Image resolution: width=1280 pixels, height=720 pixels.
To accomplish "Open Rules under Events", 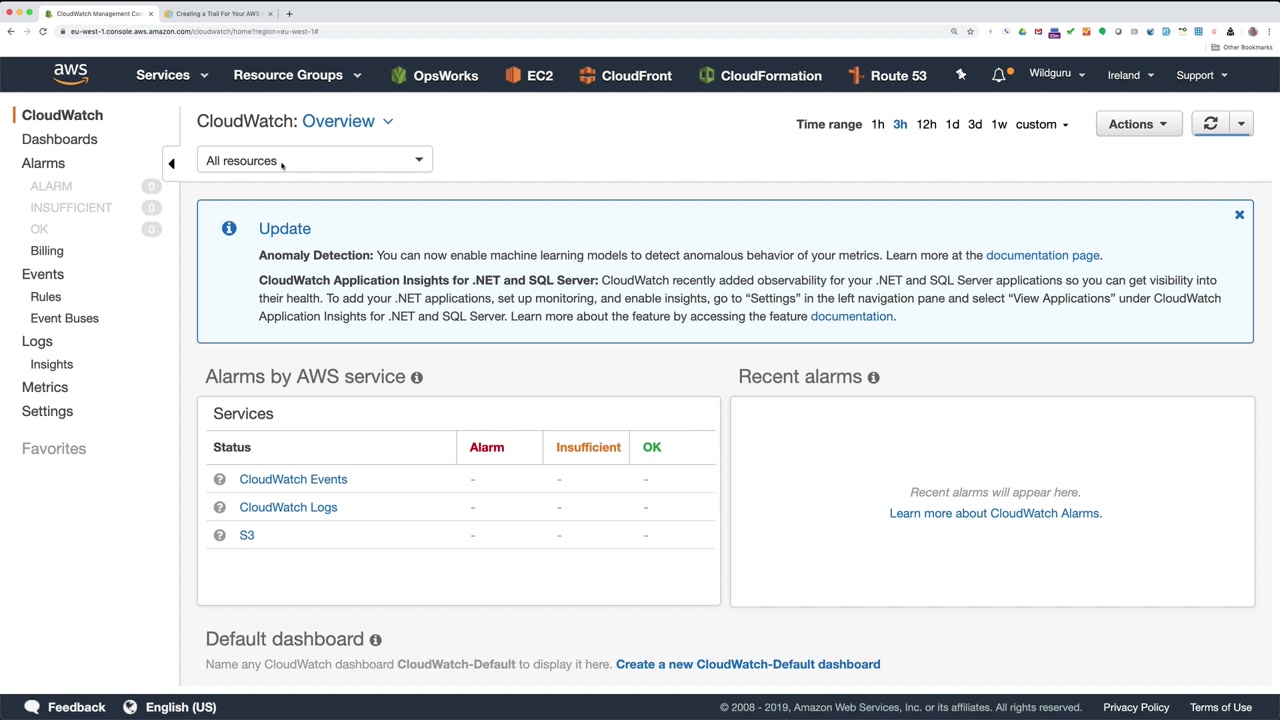I will pyautogui.click(x=46, y=297).
